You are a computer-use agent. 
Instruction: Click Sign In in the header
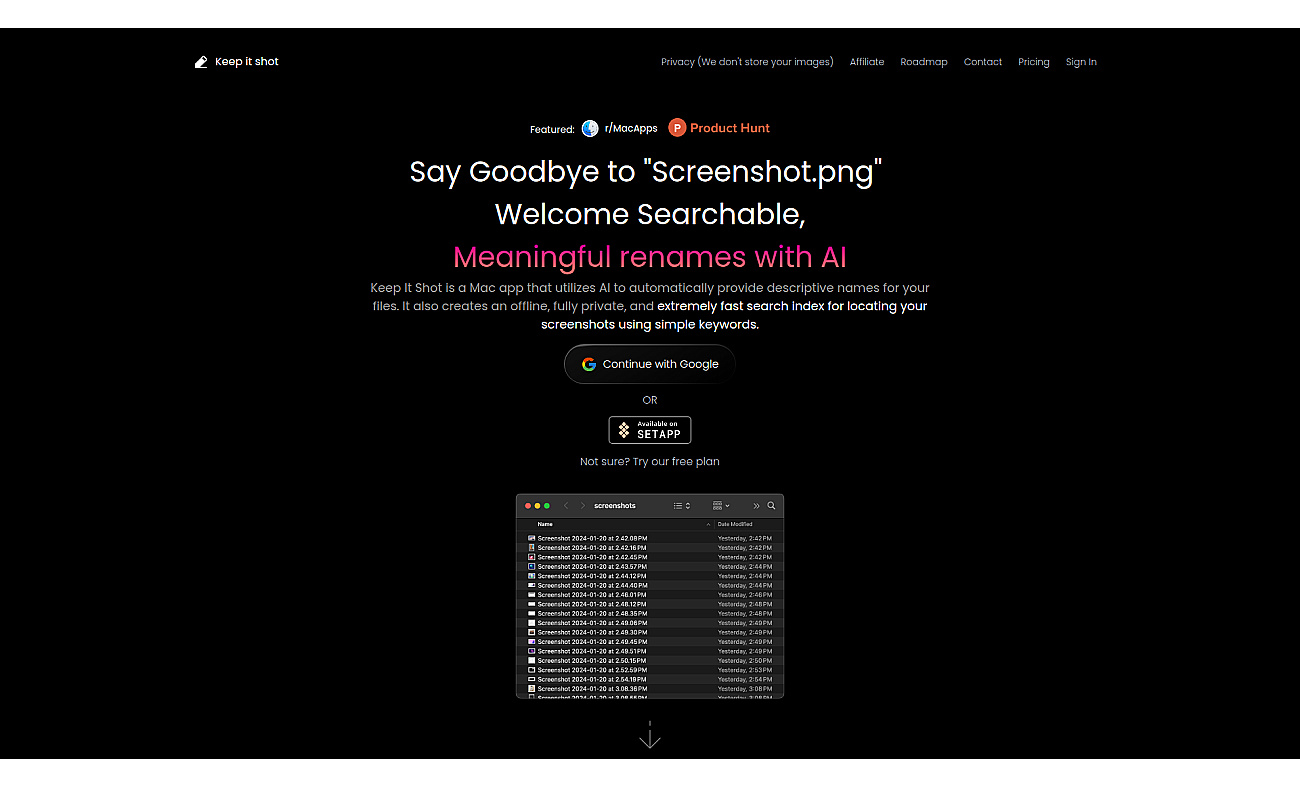click(1081, 62)
